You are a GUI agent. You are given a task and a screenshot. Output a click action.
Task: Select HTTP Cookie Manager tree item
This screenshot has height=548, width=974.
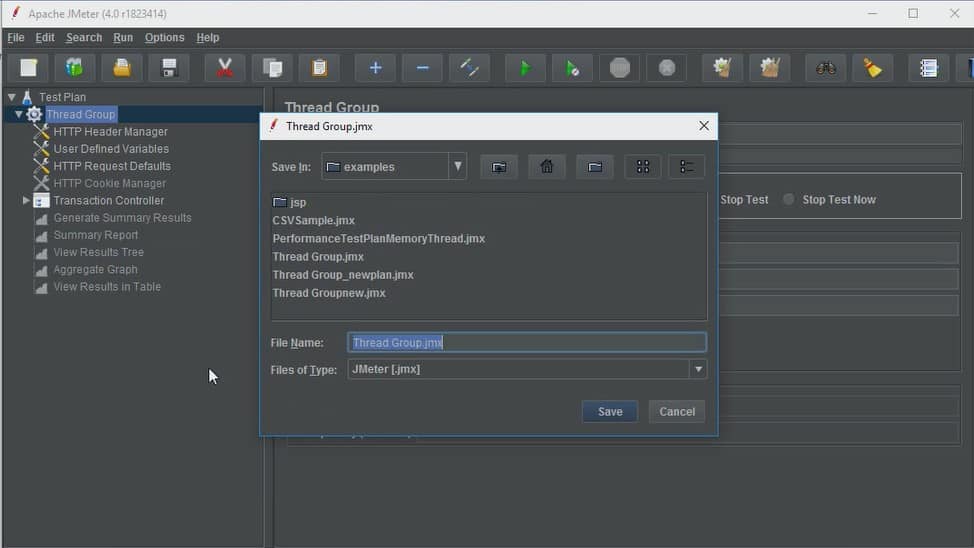[x=109, y=183]
